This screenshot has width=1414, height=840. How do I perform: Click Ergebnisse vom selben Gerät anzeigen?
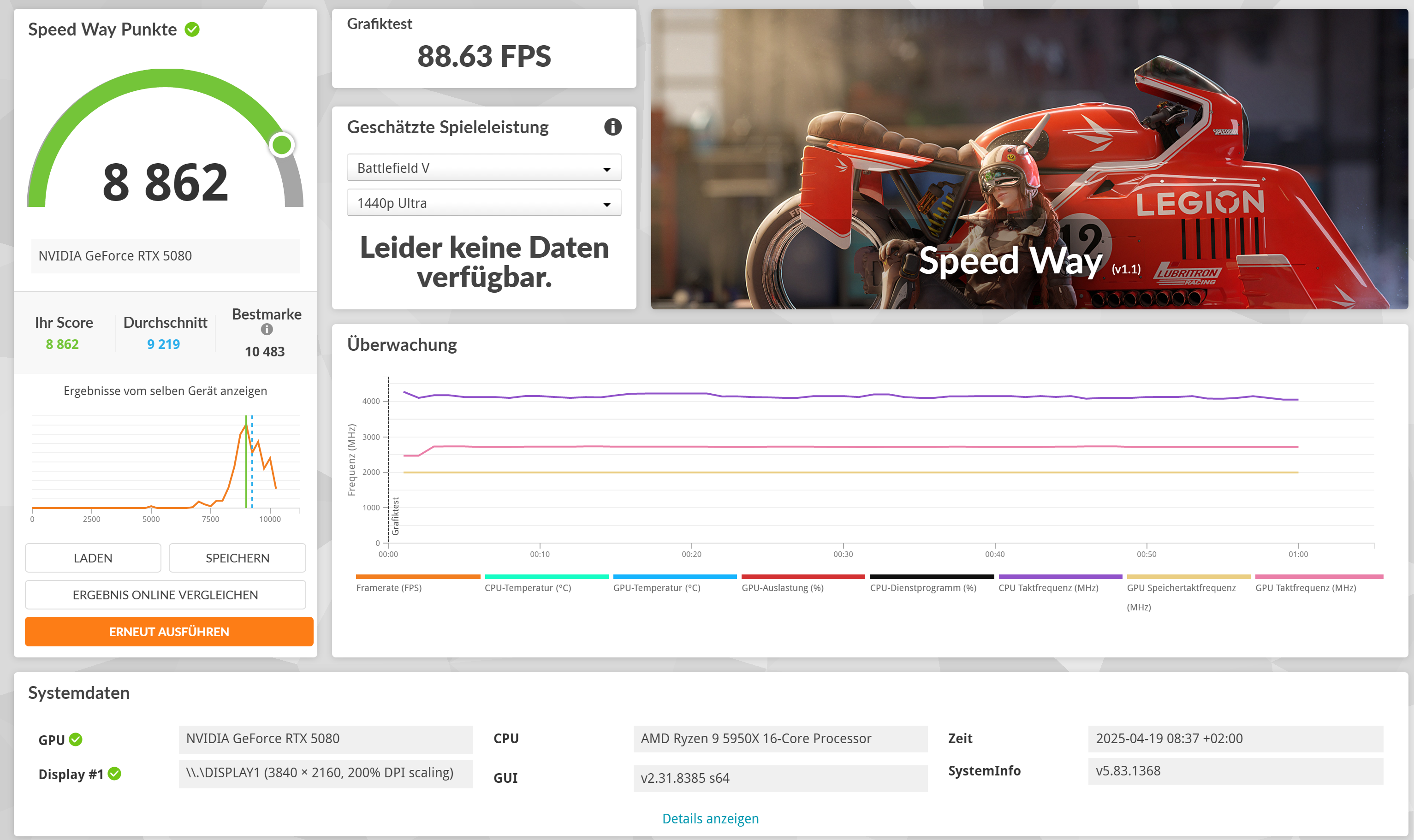tap(165, 391)
